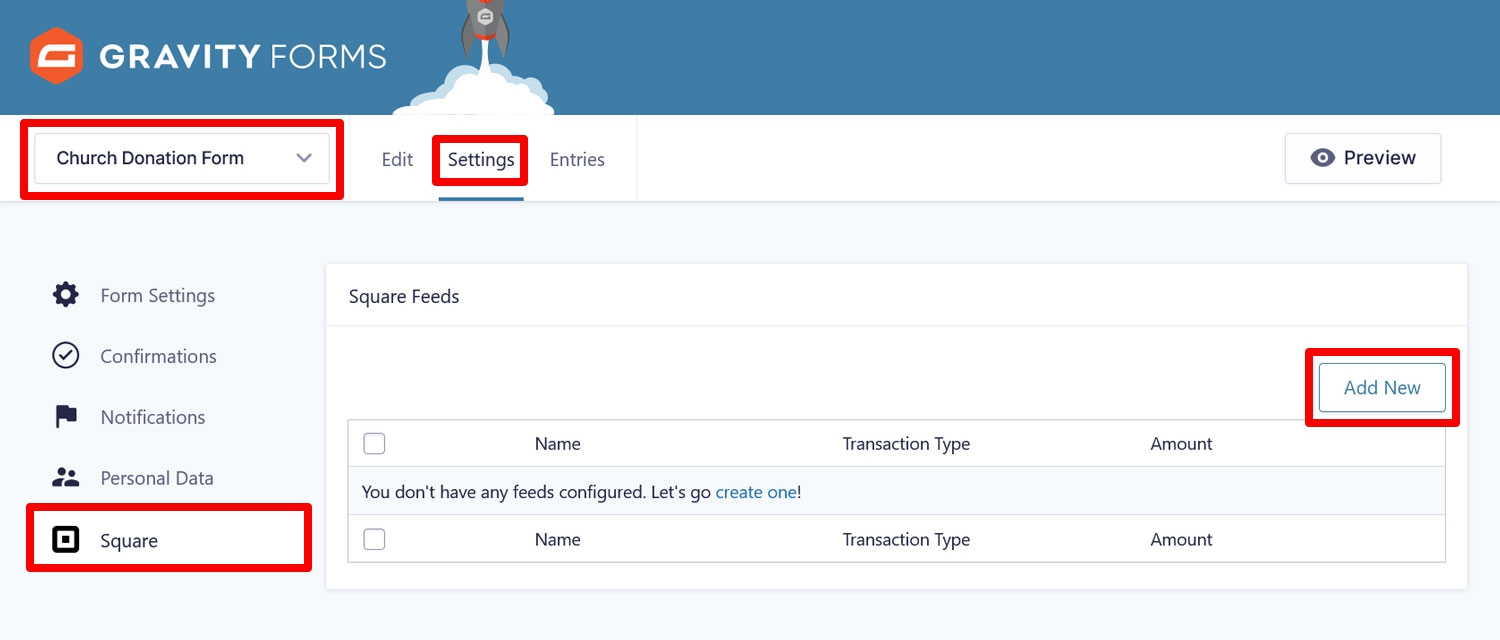Image resolution: width=1500 pixels, height=640 pixels.
Task: Click the Notifications flag icon
Action: (x=66, y=417)
